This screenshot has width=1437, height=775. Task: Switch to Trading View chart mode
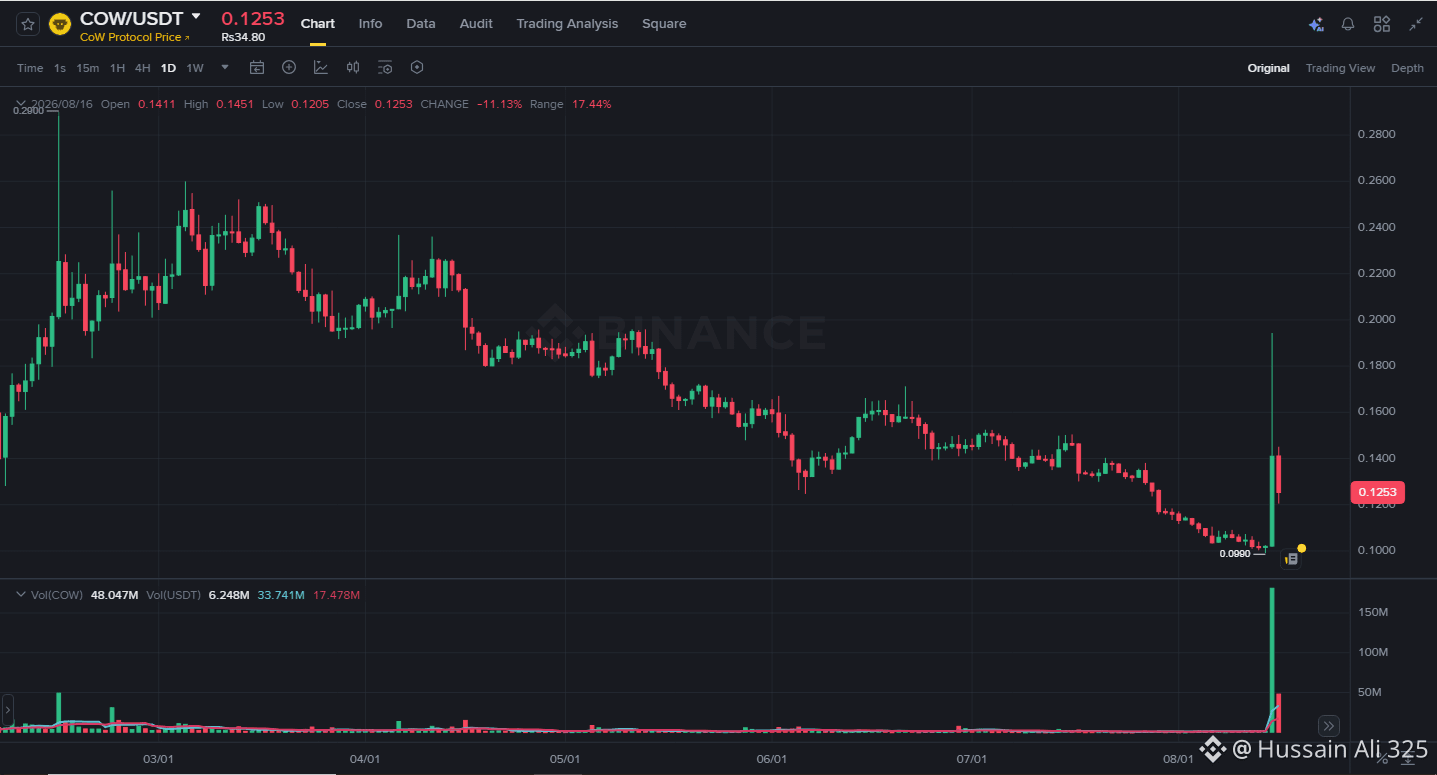(x=1340, y=68)
